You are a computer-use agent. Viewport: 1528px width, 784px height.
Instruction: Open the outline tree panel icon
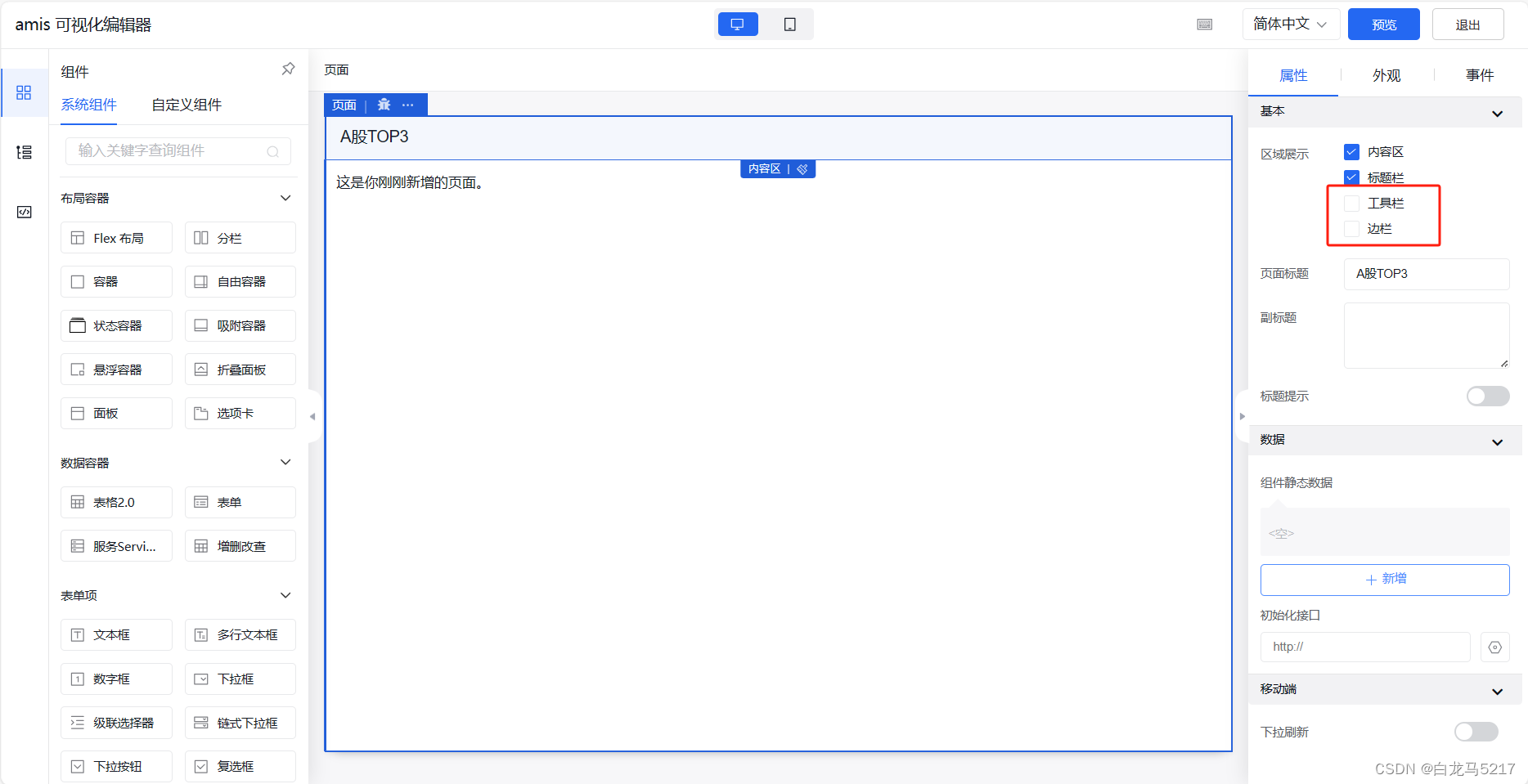[x=25, y=152]
